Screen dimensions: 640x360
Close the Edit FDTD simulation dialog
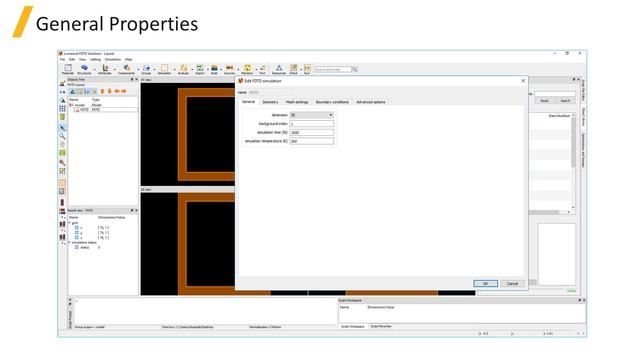[x=523, y=81]
